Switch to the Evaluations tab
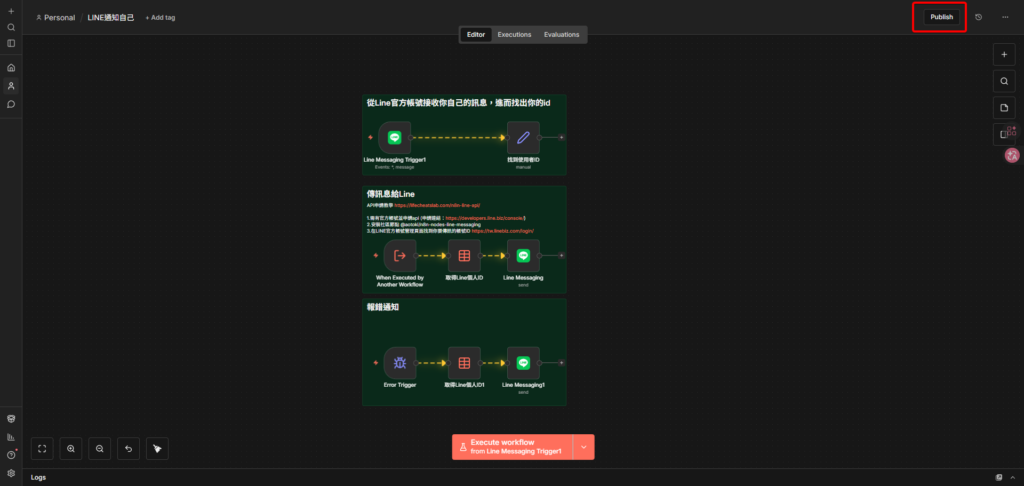The width and height of the screenshot is (1024, 486). point(561,35)
